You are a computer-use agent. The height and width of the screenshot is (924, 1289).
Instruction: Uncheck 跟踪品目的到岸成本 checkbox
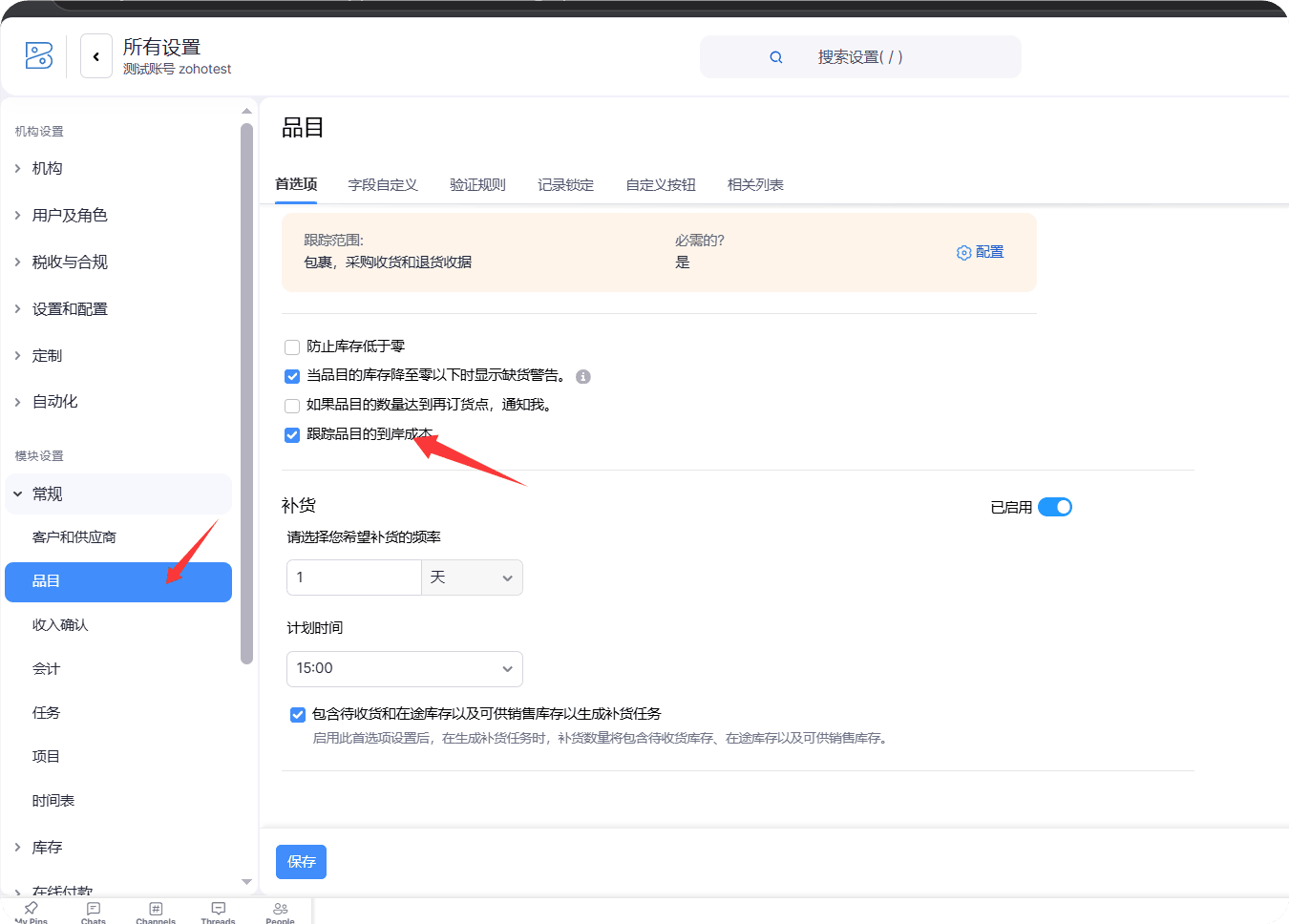pos(292,435)
